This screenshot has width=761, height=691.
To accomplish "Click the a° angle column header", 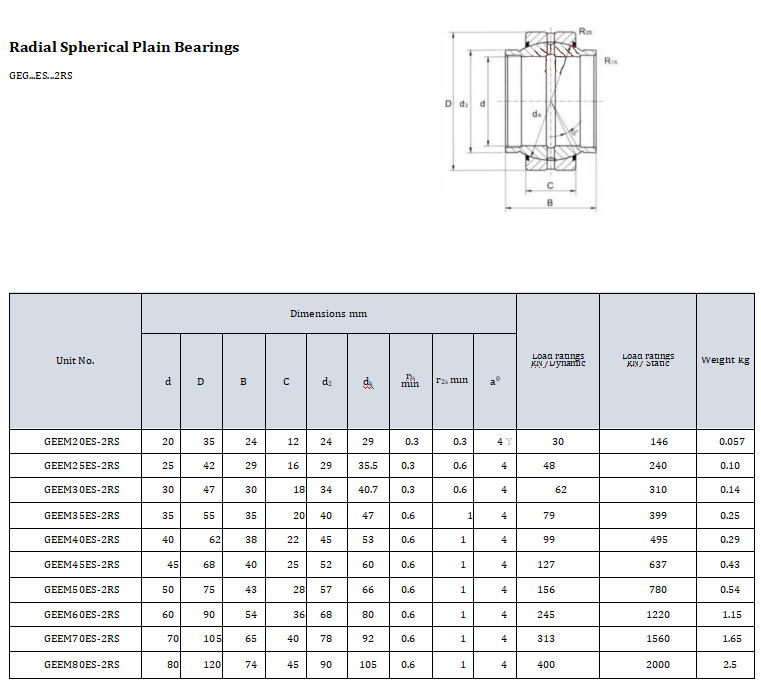I will tap(494, 381).
